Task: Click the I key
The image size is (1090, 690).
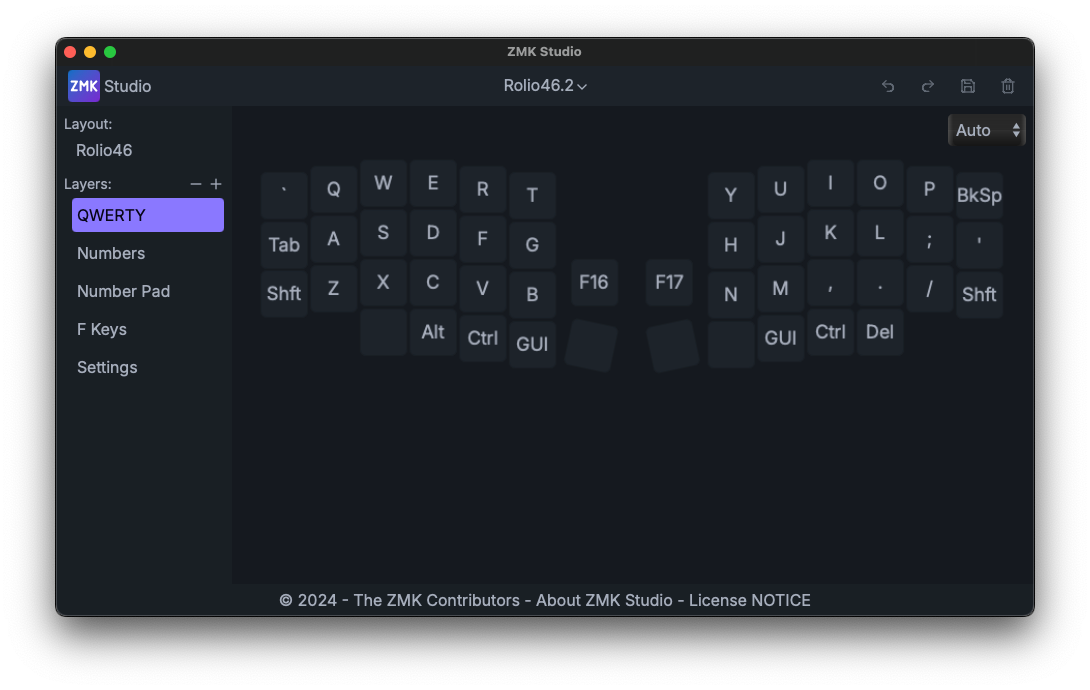Action: (x=830, y=183)
